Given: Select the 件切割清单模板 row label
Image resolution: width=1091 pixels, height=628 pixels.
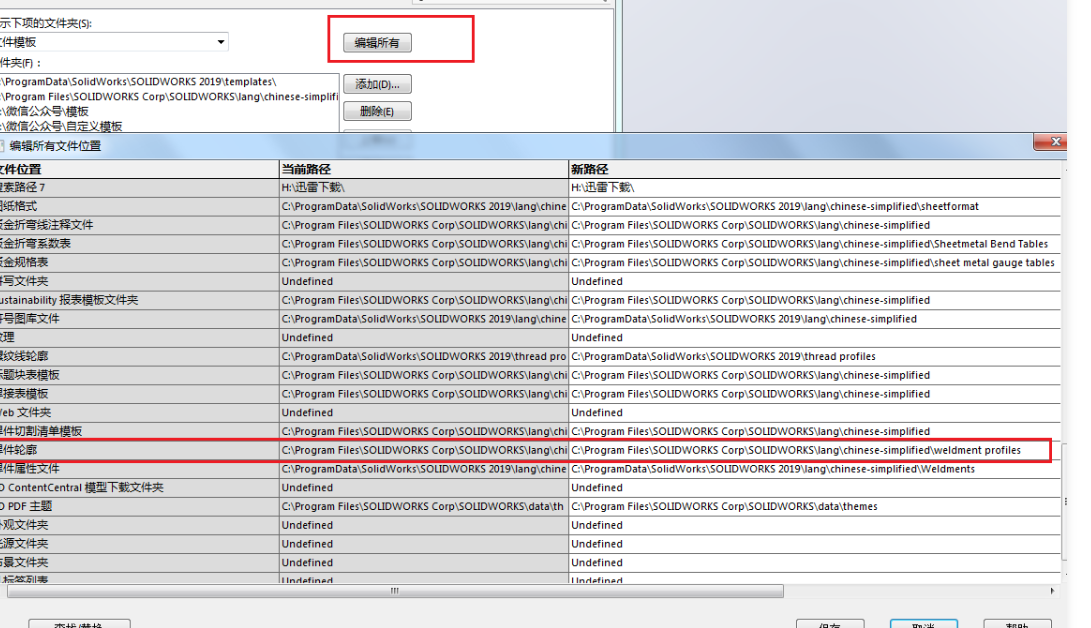Looking at the screenshot, I should (139, 432).
